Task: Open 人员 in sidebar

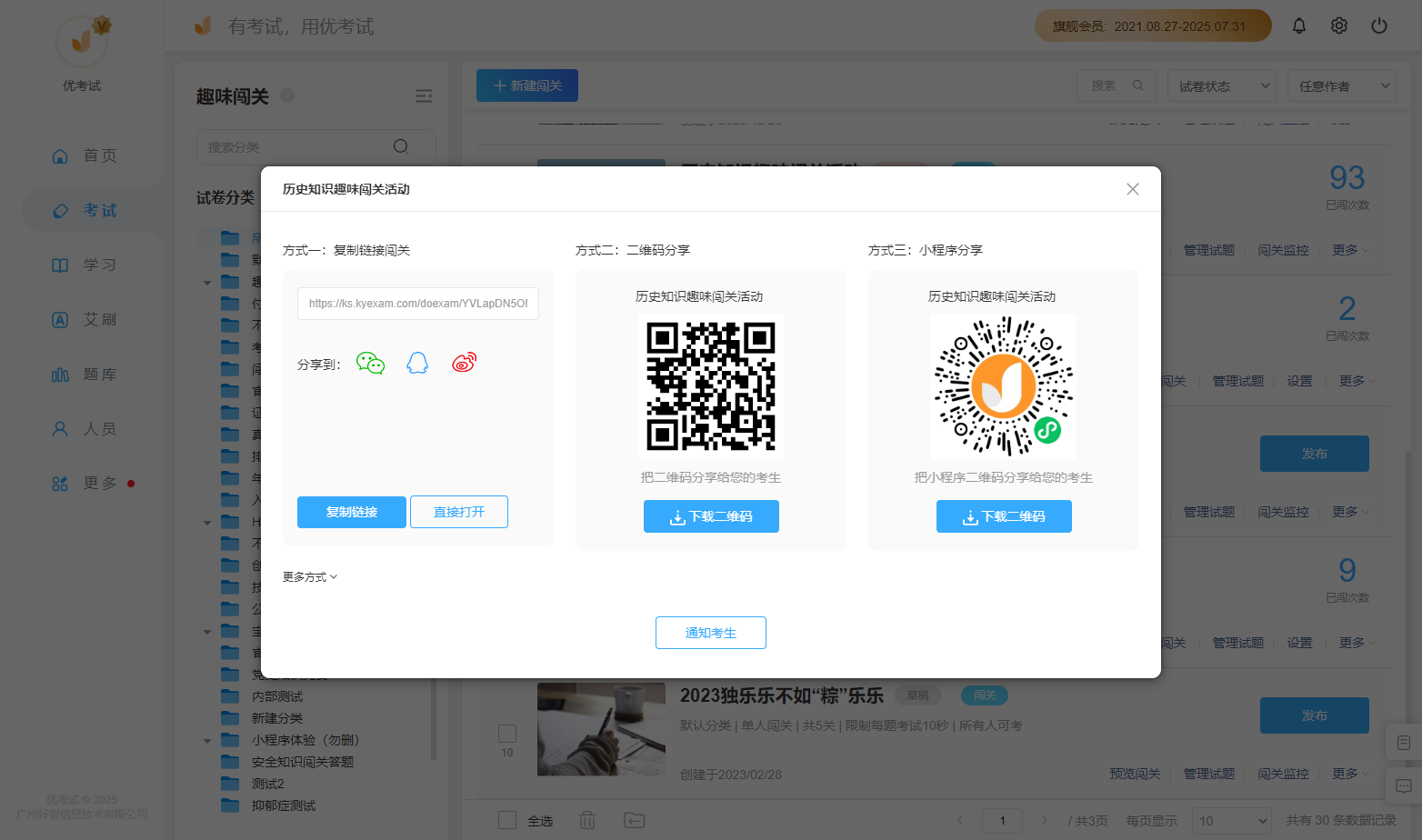Action: coord(84,428)
